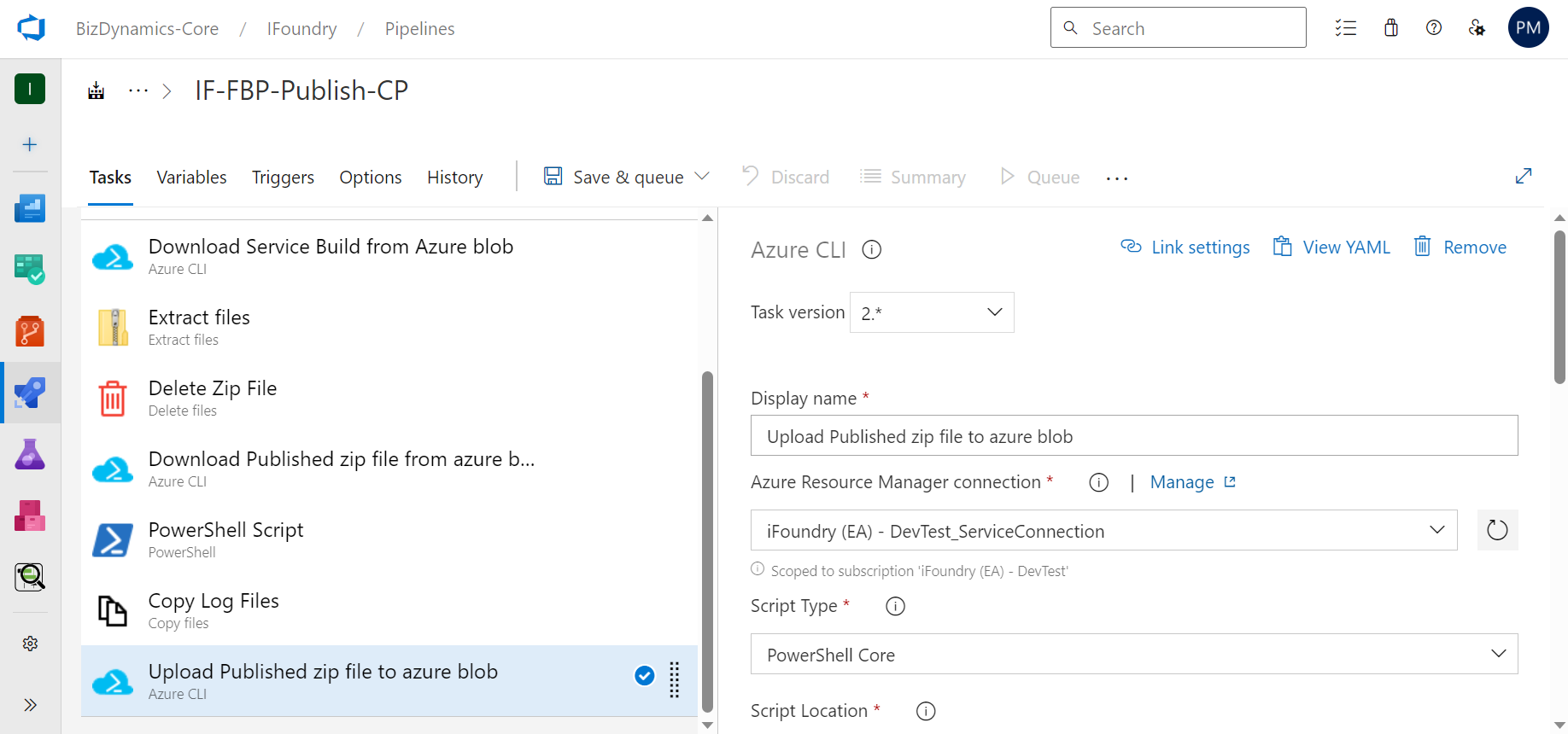The width and height of the screenshot is (1568, 734).
Task: Show Script Location info icon
Action: [926, 711]
